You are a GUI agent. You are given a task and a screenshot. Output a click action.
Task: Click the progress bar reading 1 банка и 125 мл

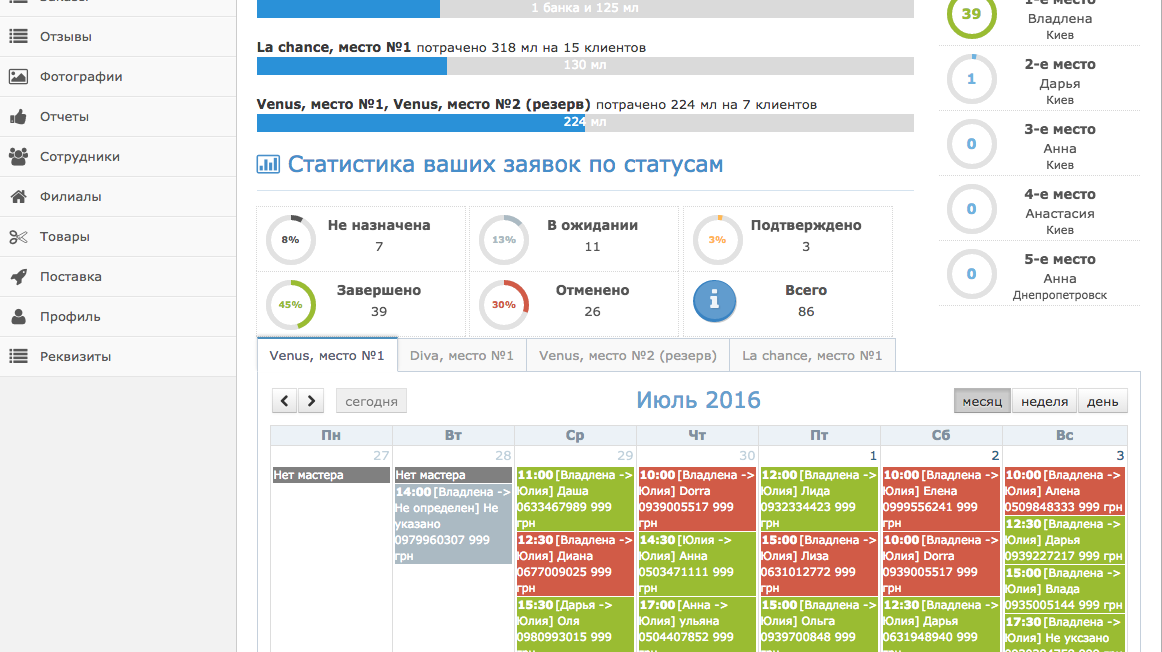pos(585,8)
